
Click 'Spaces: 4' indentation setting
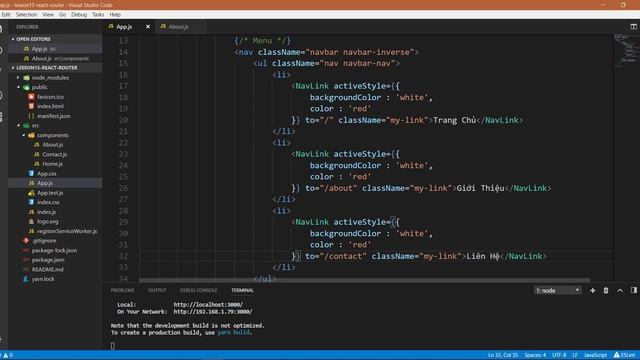(535, 355)
